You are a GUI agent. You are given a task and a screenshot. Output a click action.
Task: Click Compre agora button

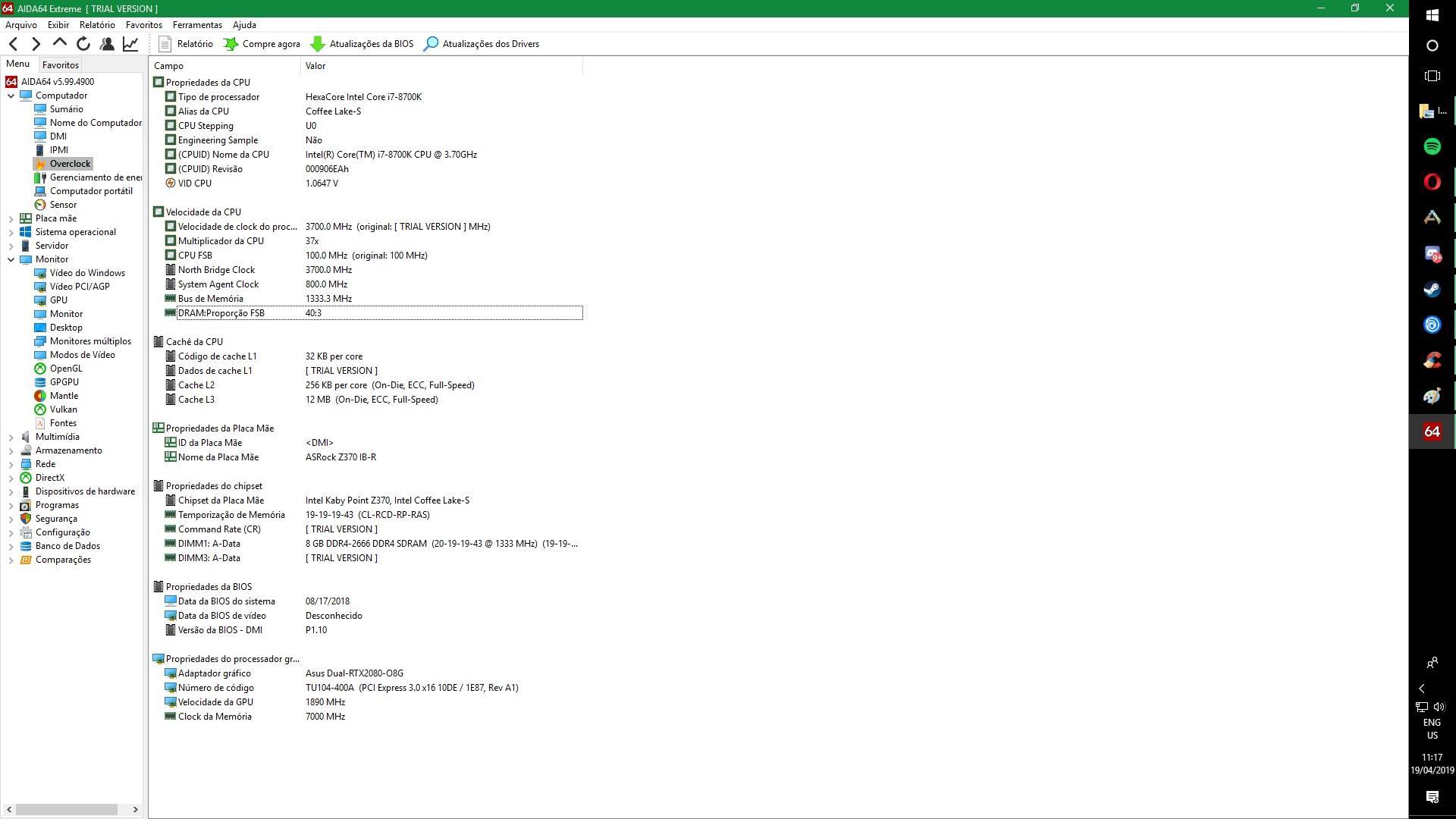[x=262, y=44]
